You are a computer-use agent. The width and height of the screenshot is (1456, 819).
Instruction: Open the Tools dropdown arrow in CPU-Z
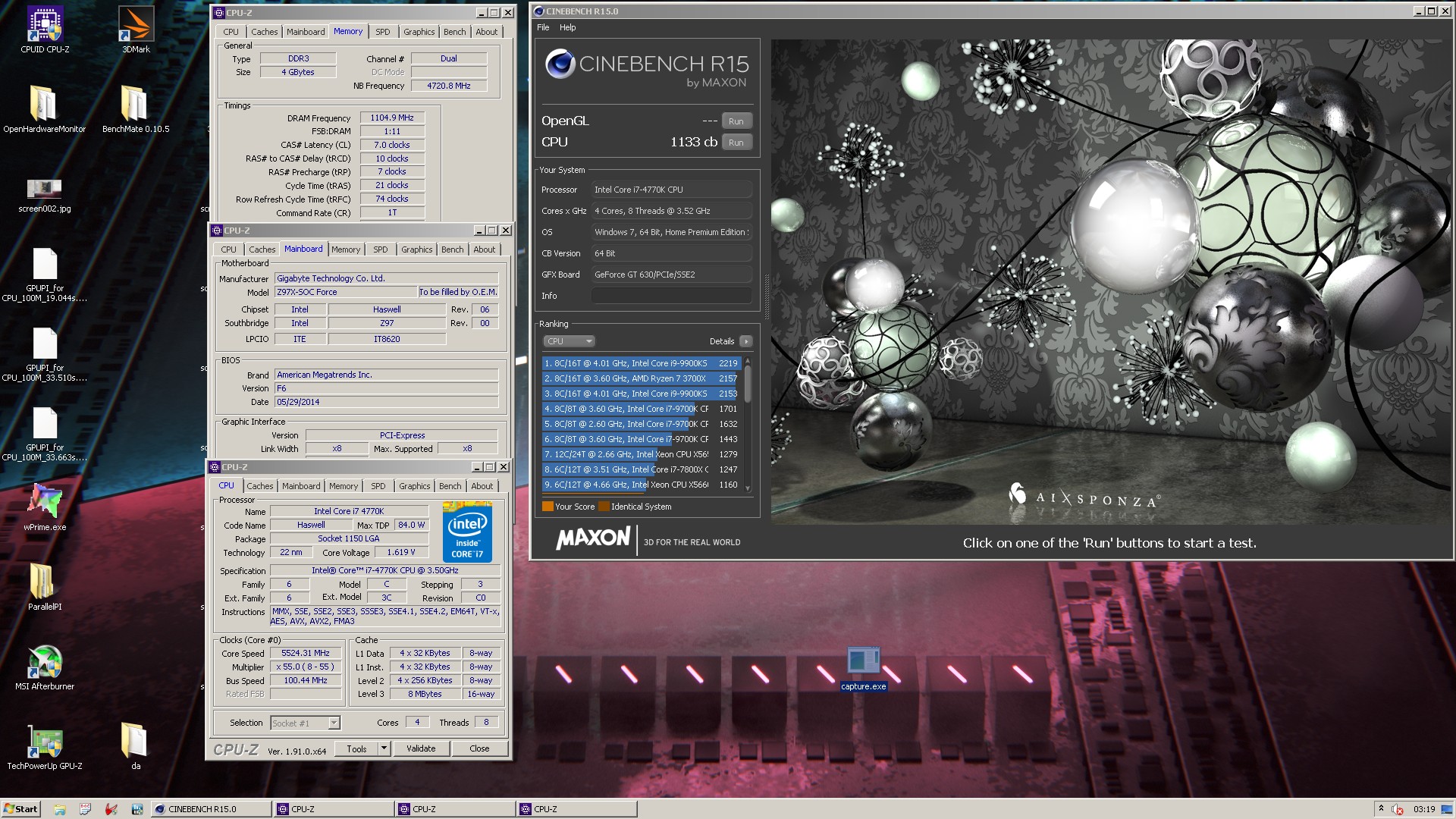coord(384,748)
